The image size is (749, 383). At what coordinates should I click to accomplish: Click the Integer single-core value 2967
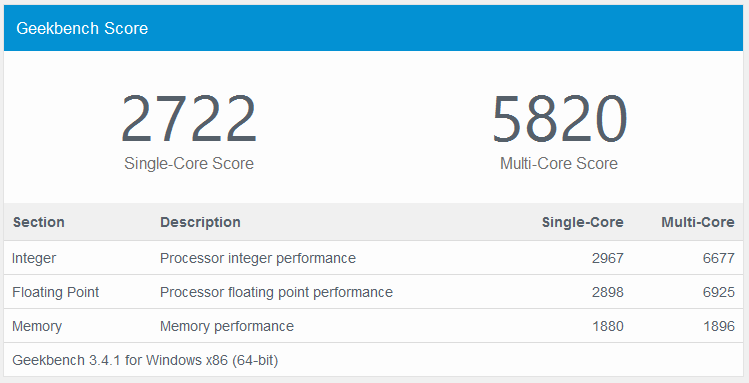click(x=608, y=258)
